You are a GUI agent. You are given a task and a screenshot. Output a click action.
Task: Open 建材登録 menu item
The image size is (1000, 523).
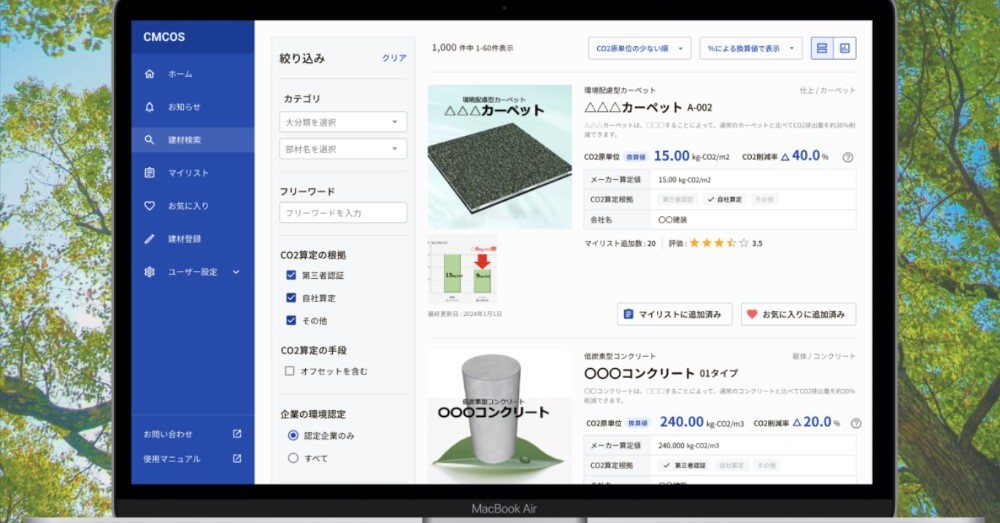[x=193, y=239]
